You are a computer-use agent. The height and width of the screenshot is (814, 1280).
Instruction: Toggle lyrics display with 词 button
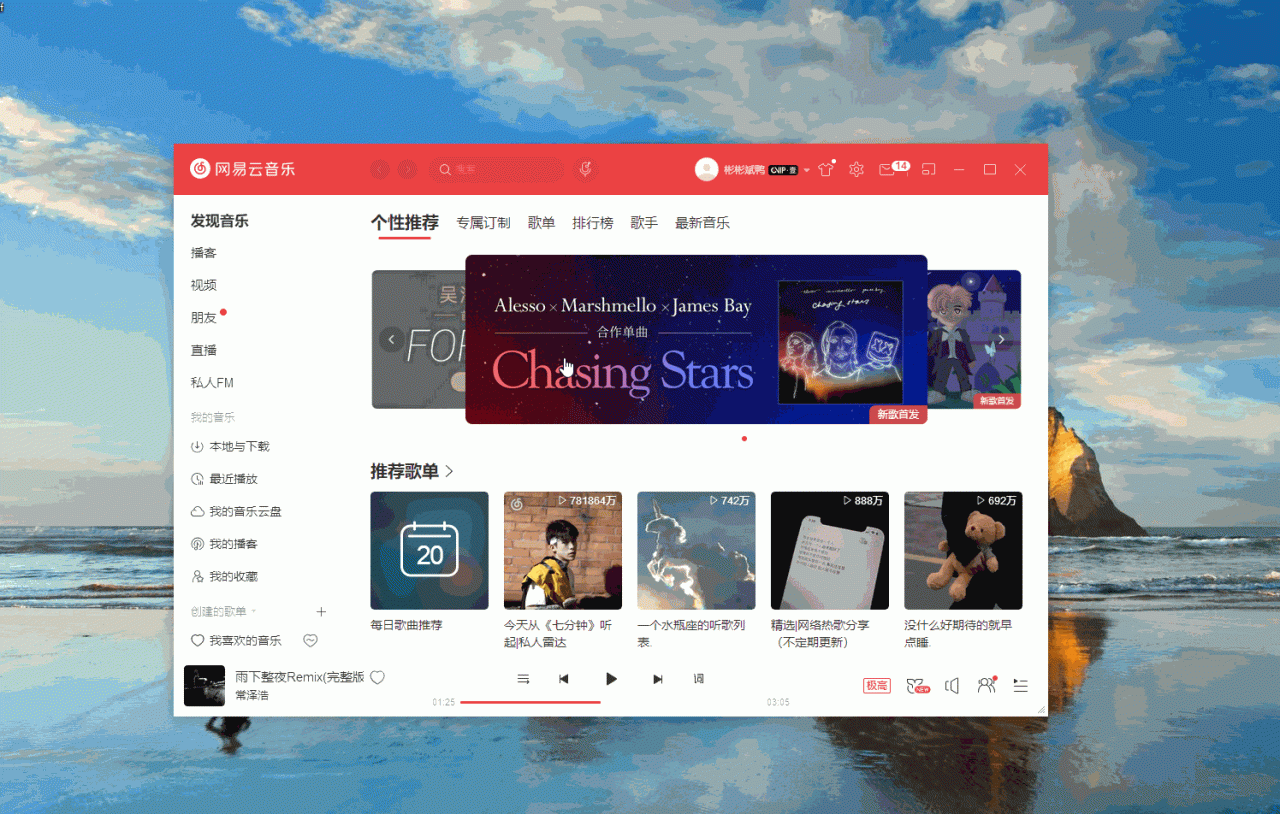coord(699,679)
